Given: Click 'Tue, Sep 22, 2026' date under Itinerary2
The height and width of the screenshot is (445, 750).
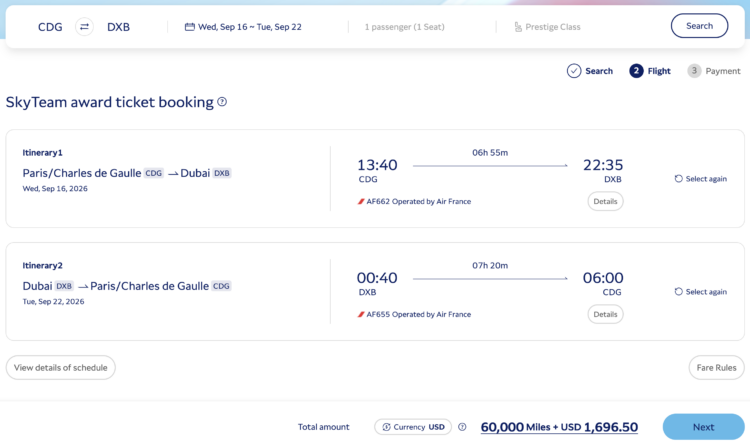Looking at the screenshot, I should (54, 301).
